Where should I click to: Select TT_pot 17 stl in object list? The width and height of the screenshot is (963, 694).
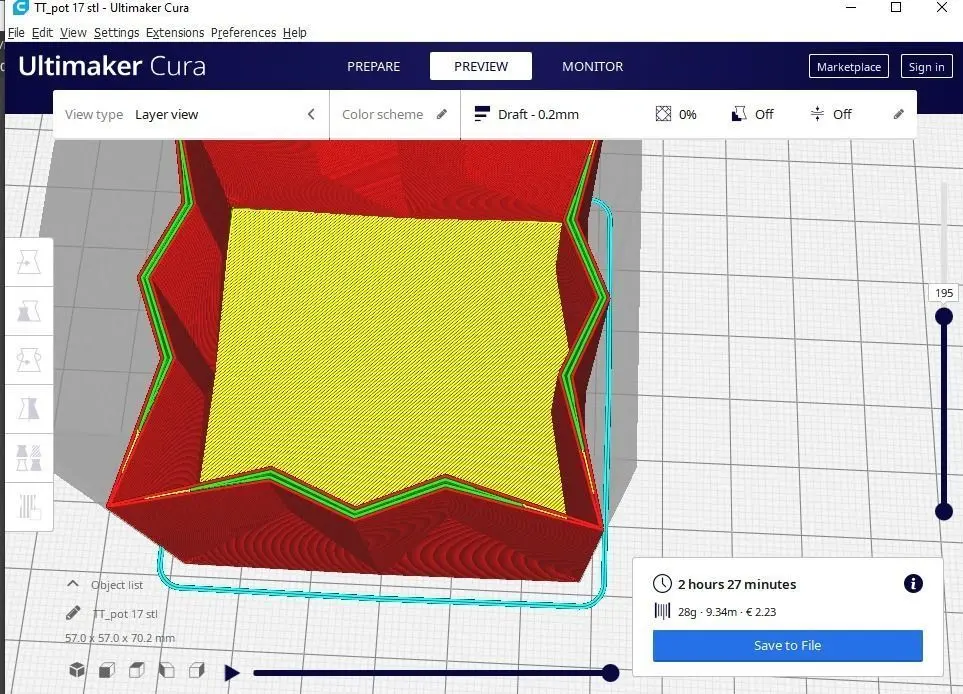[x=125, y=614]
